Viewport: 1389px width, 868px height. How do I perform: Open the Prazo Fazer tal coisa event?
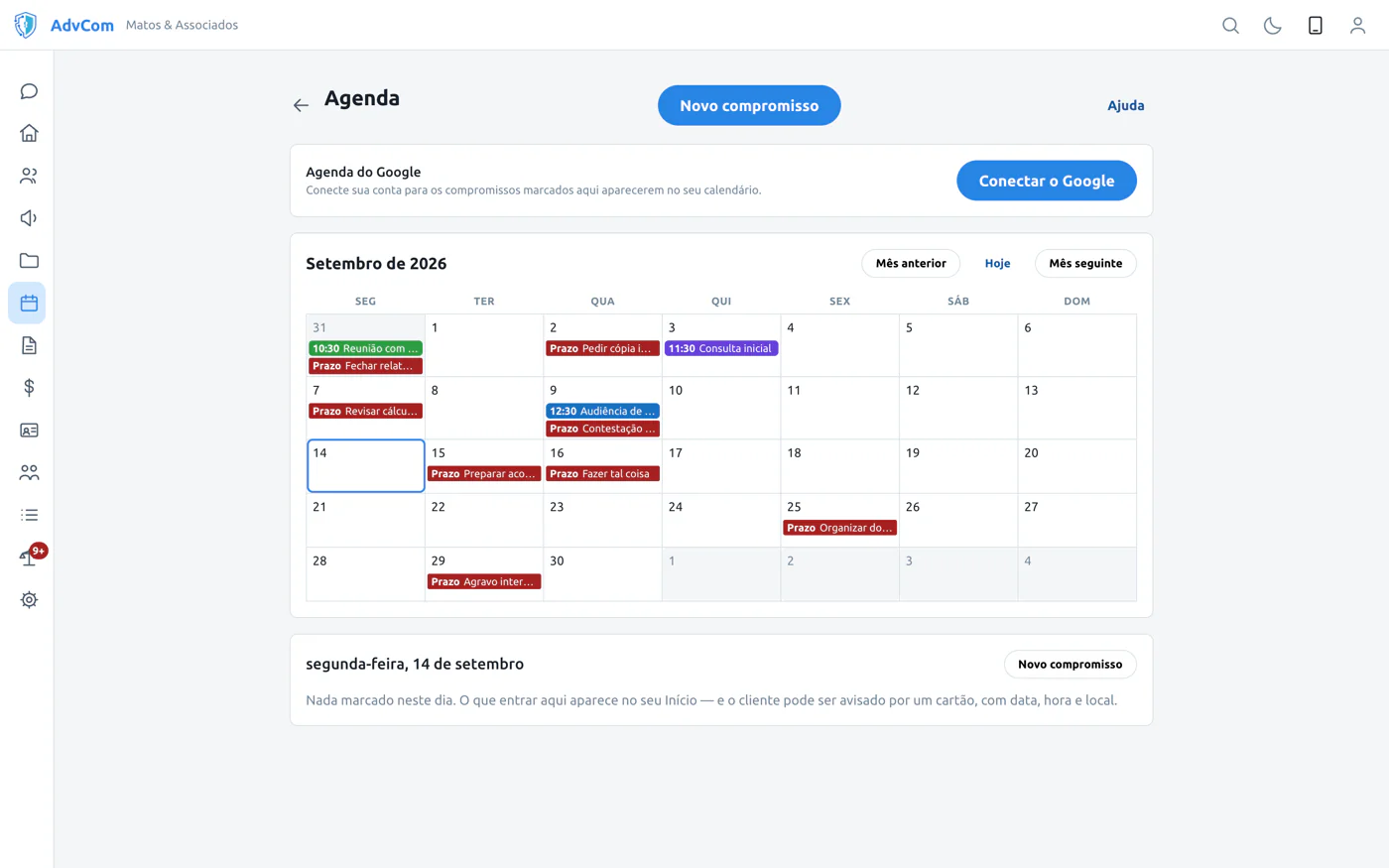pos(603,473)
